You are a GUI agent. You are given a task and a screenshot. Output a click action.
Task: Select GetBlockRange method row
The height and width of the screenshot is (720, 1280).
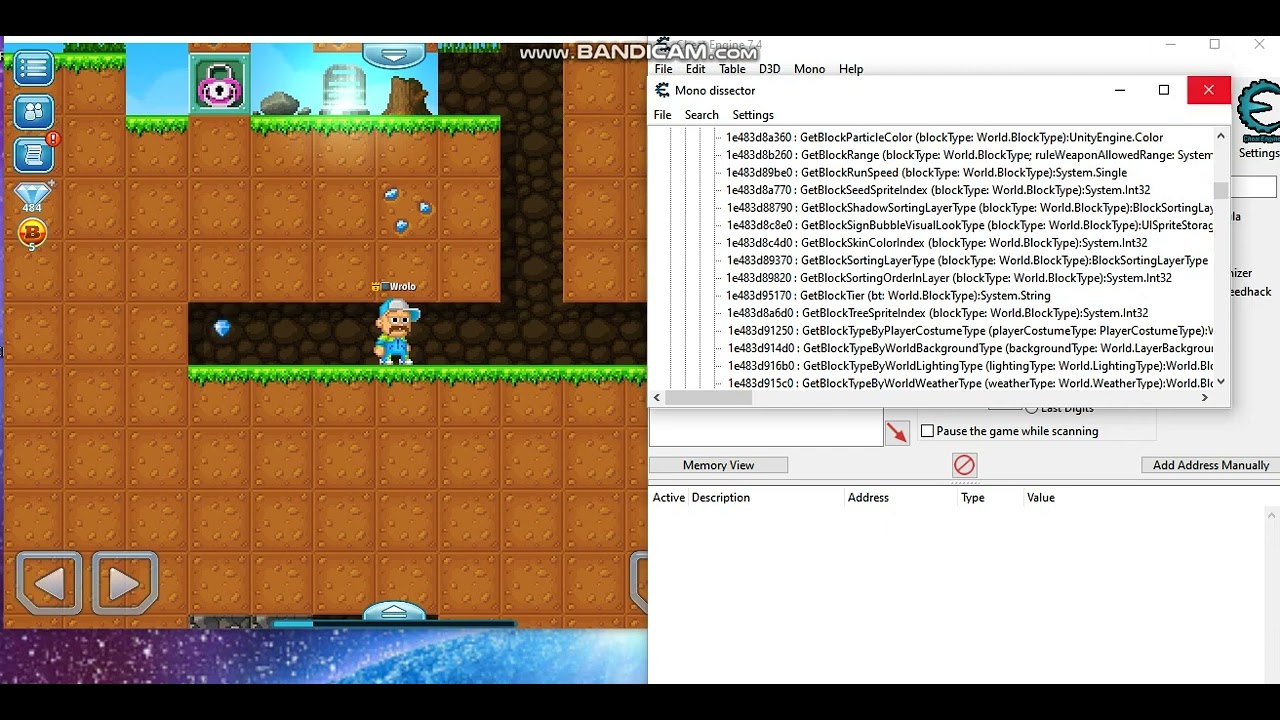click(969, 155)
